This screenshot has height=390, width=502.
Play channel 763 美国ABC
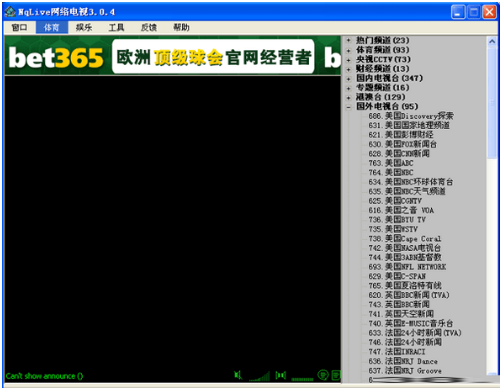point(391,163)
